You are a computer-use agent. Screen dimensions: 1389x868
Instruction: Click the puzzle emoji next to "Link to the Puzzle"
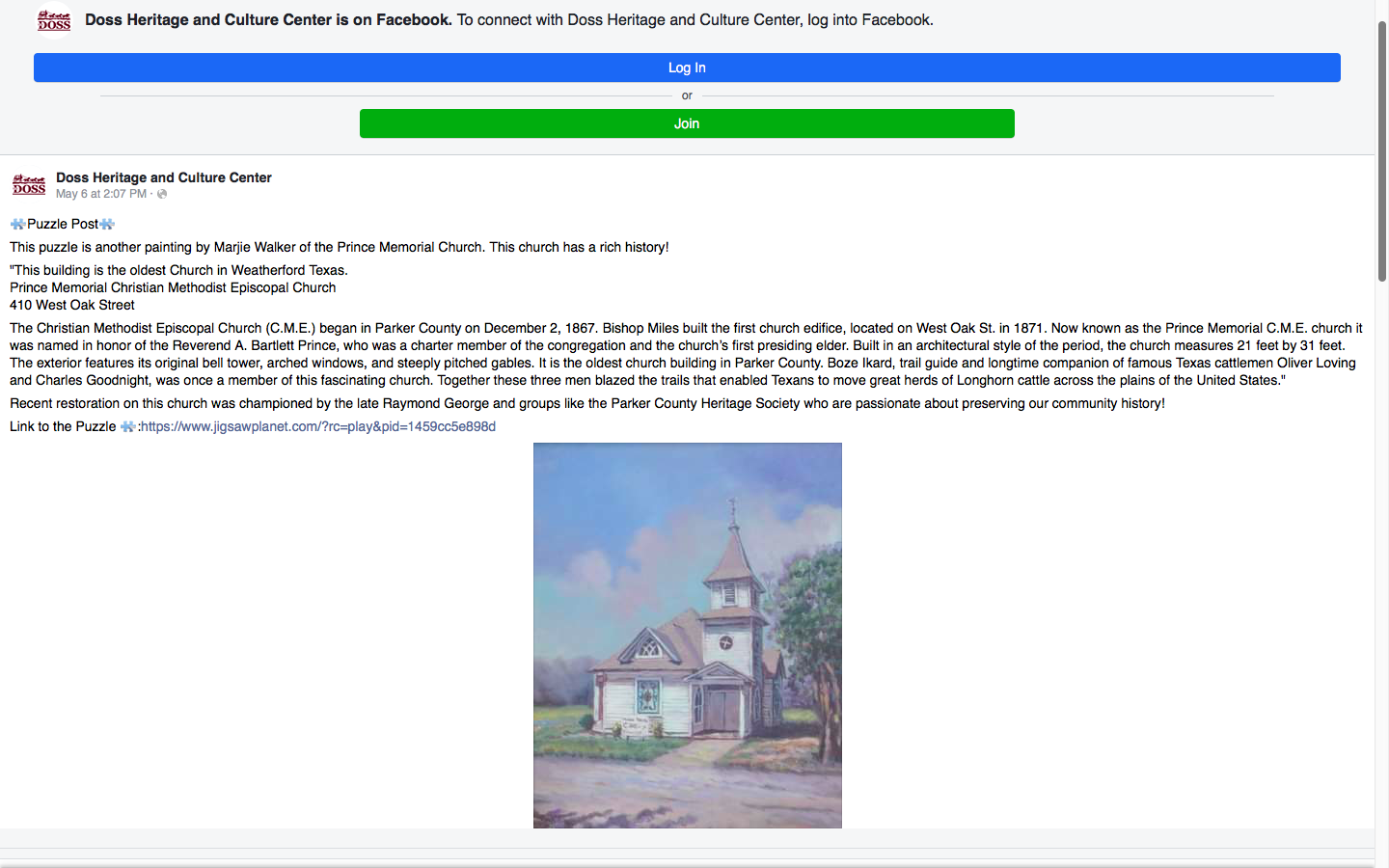(x=127, y=425)
